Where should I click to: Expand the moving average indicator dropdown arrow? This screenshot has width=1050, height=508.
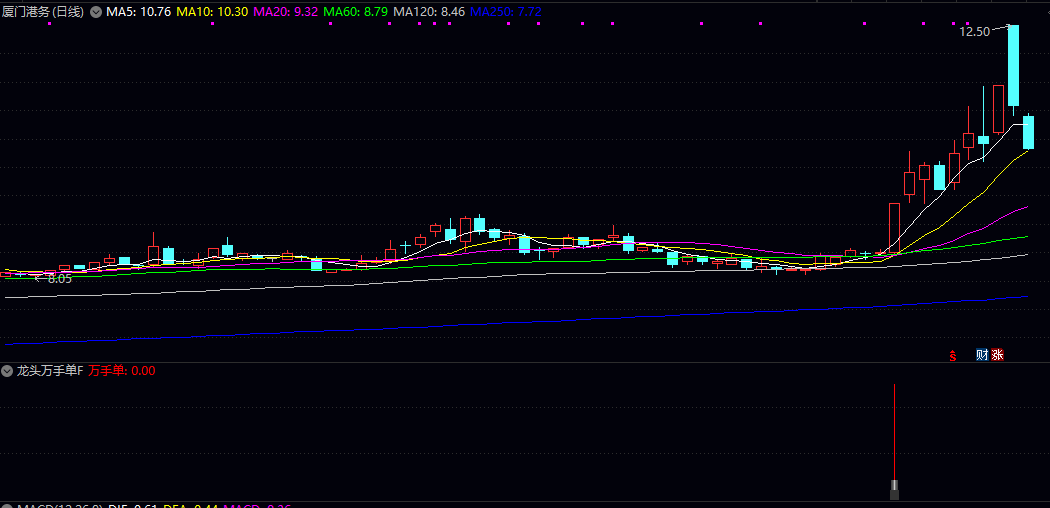click(96, 12)
